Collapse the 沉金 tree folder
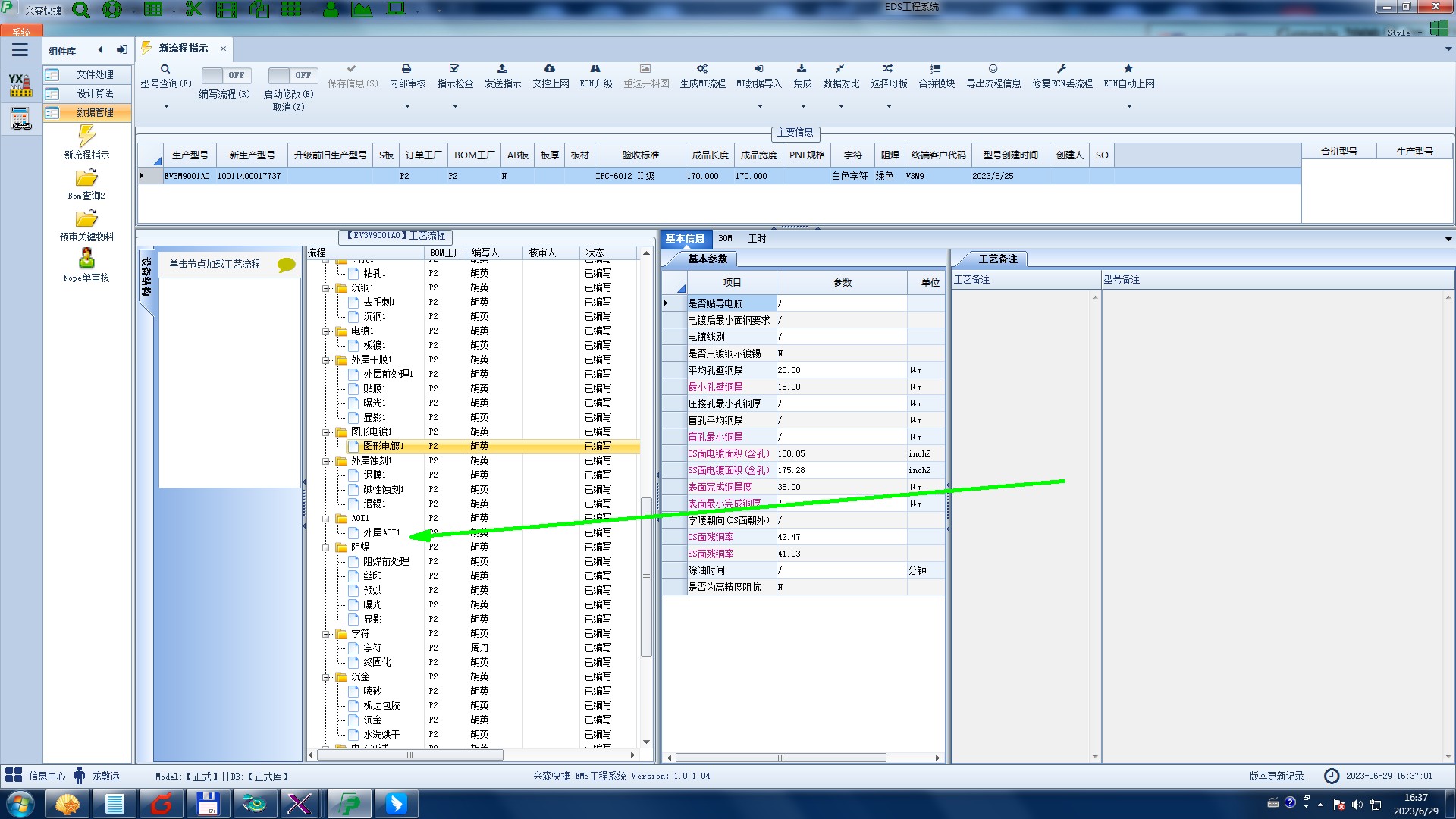 pos(326,677)
